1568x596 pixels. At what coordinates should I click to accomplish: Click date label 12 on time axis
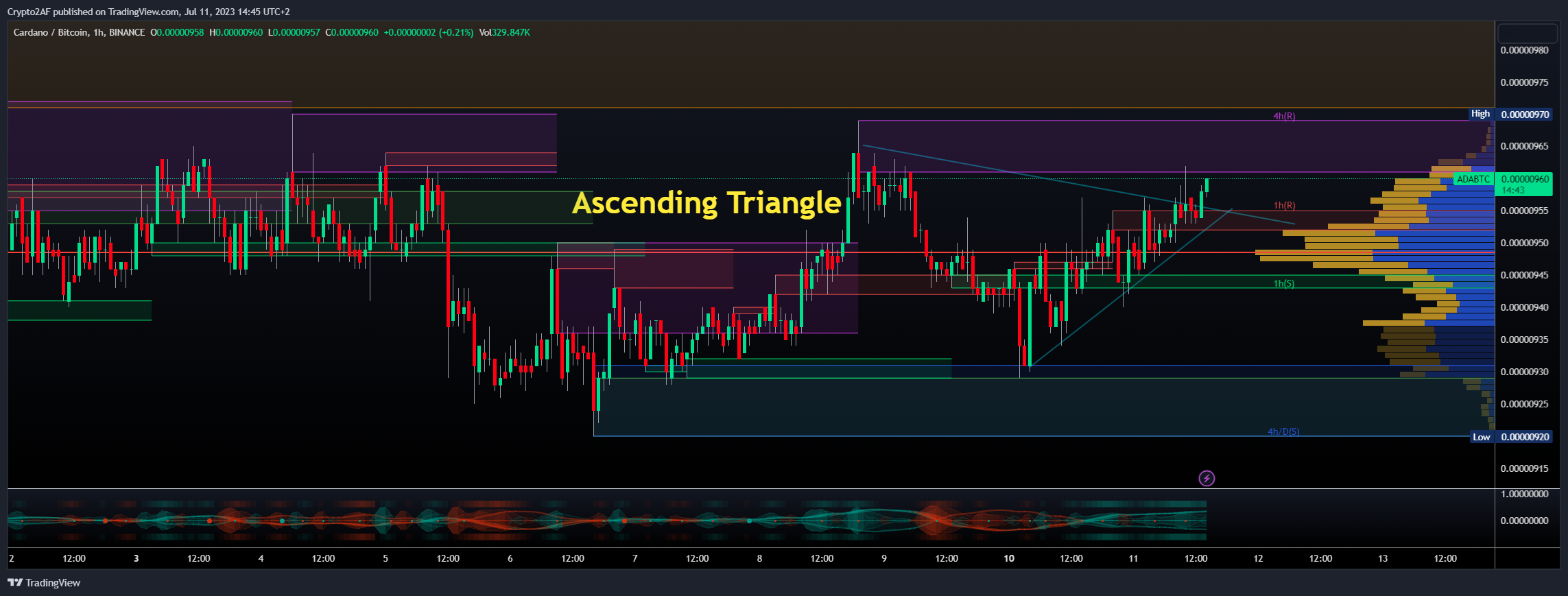click(x=1258, y=558)
